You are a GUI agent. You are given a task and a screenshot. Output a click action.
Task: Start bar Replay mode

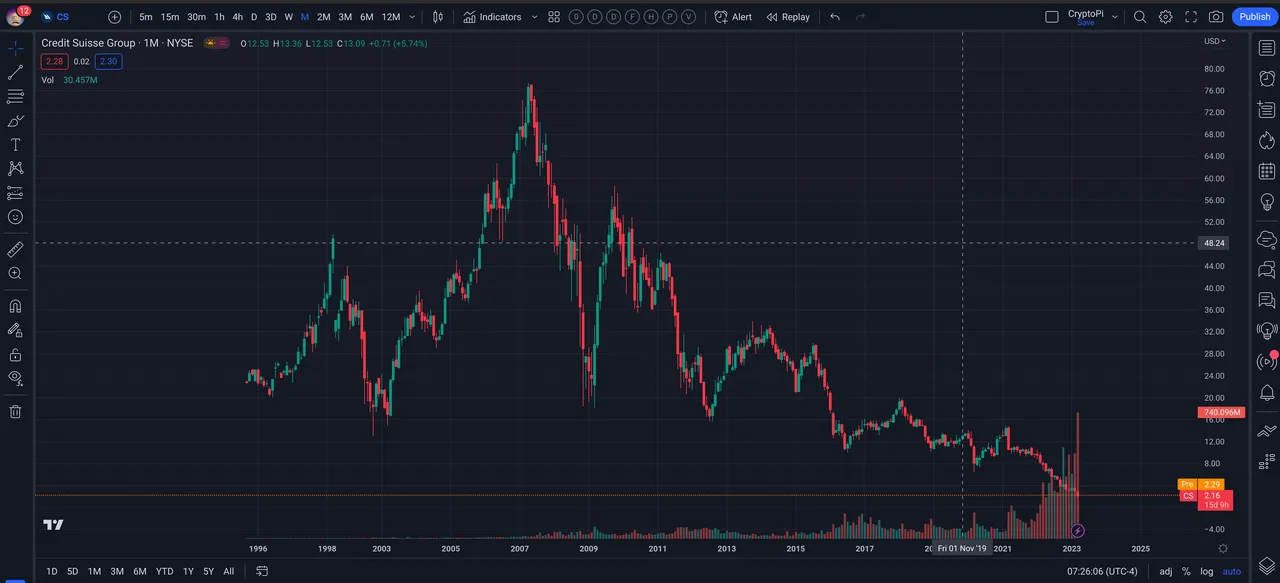point(788,17)
